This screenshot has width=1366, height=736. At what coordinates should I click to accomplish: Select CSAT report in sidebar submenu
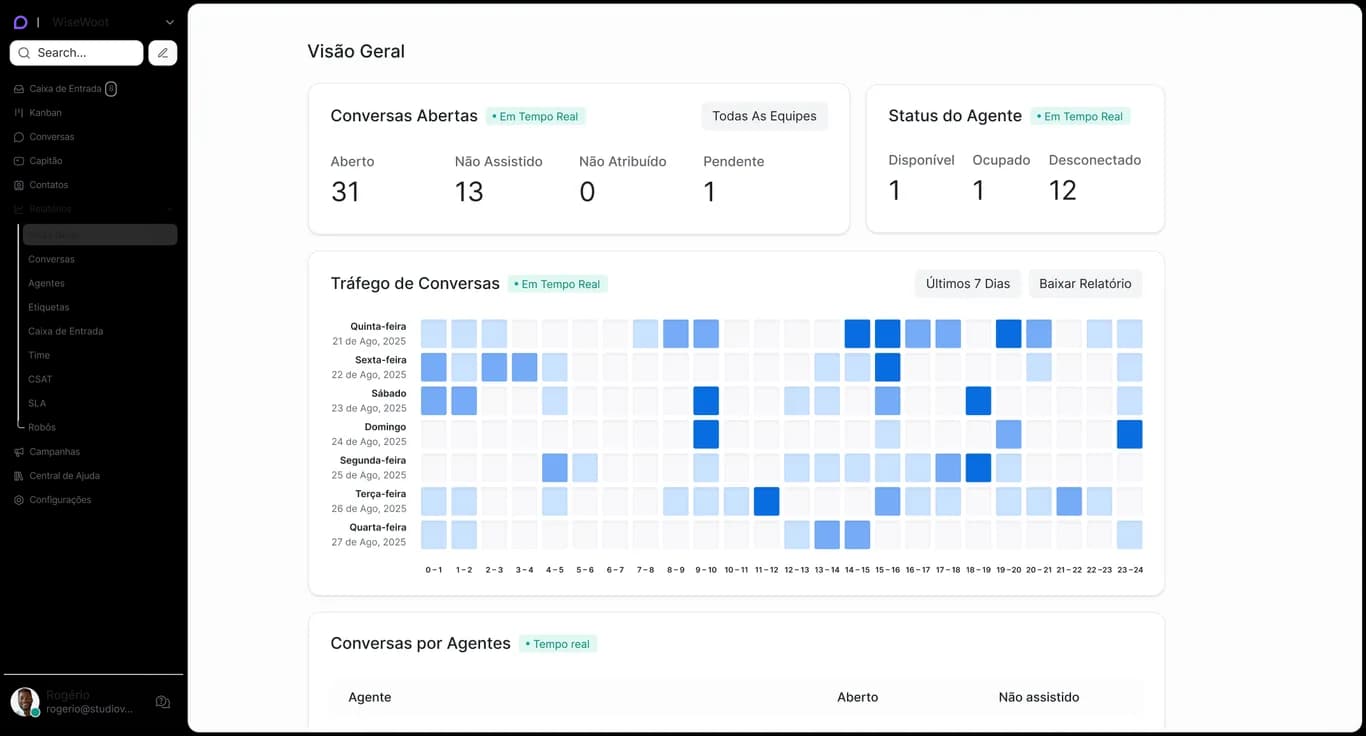pyautogui.click(x=40, y=379)
